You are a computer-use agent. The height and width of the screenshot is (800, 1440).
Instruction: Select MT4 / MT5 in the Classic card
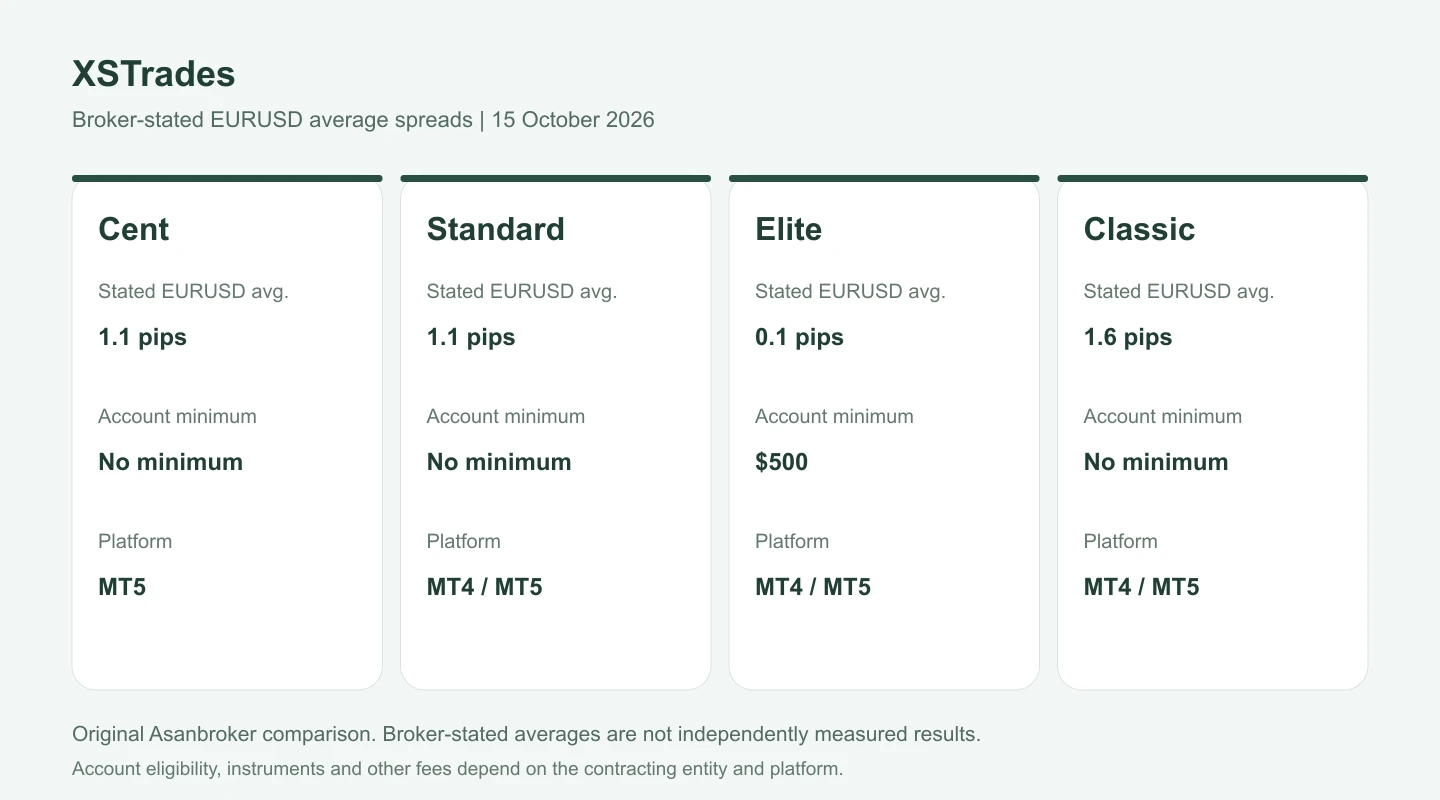pos(1142,587)
